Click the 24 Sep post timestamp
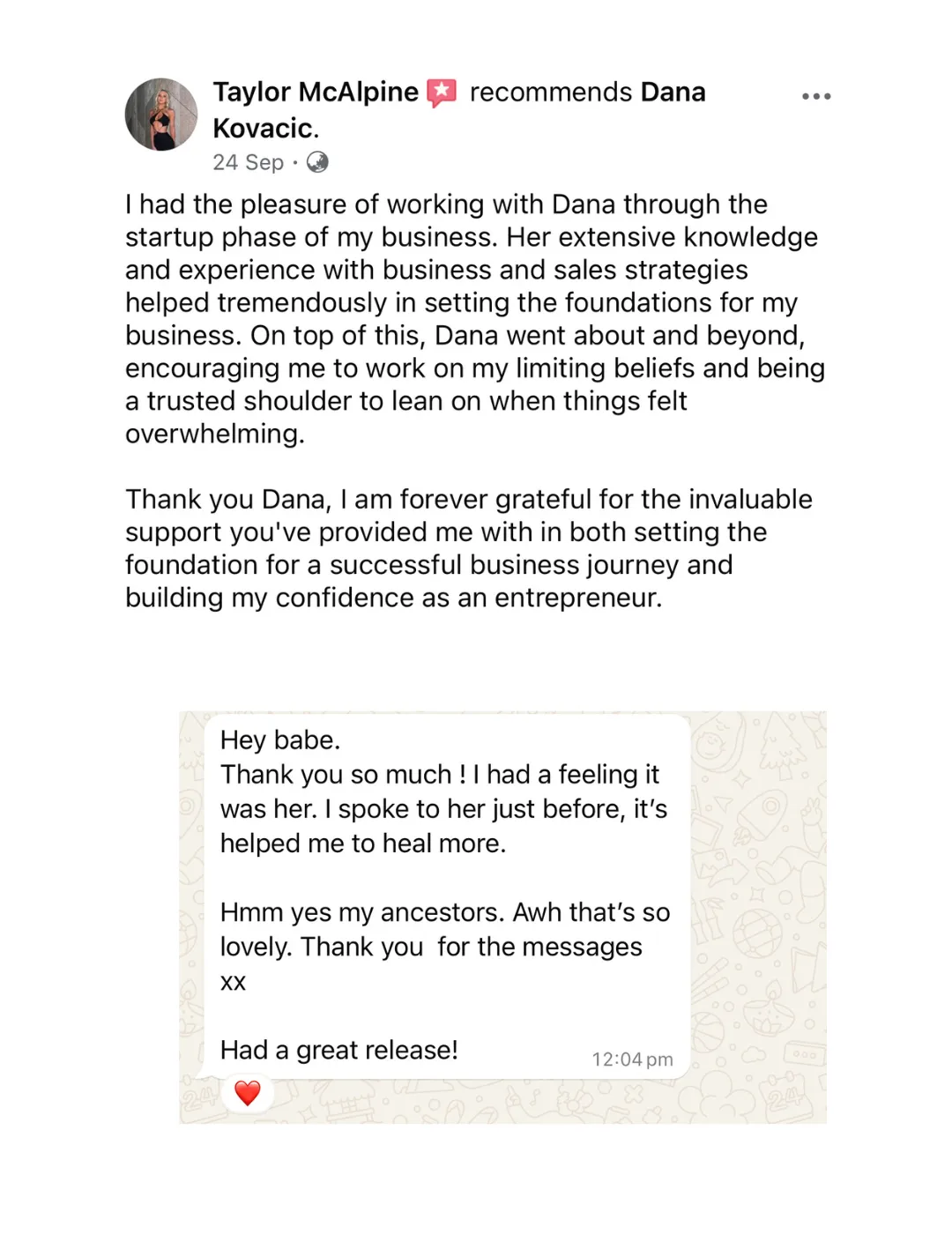The height and width of the screenshot is (1234, 952). point(248,163)
